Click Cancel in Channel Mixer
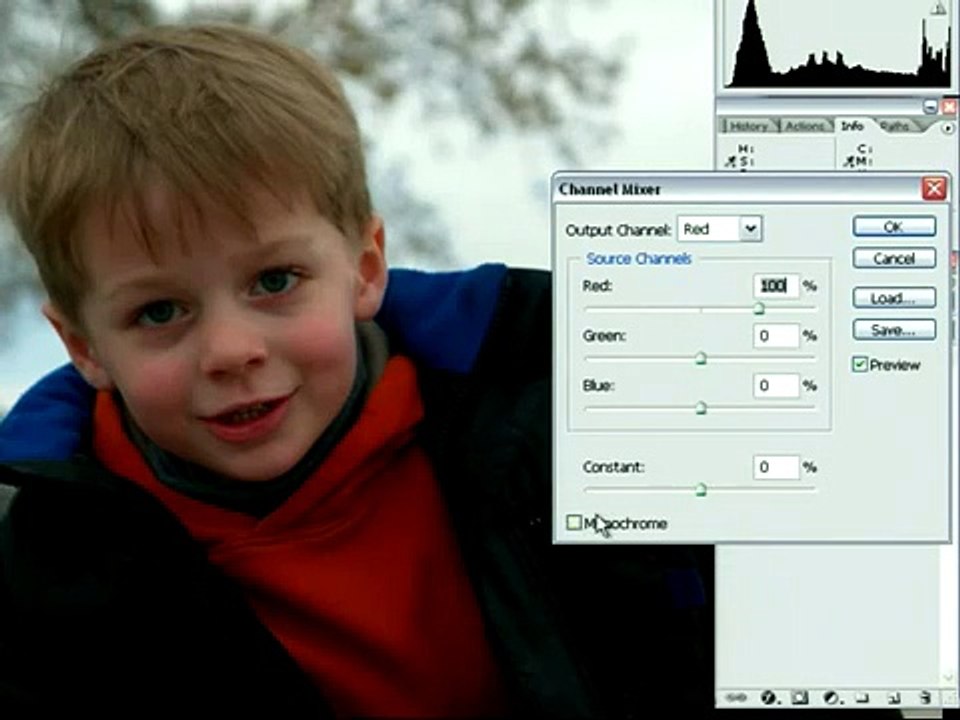This screenshot has height=720, width=960. [x=894, y=258]
